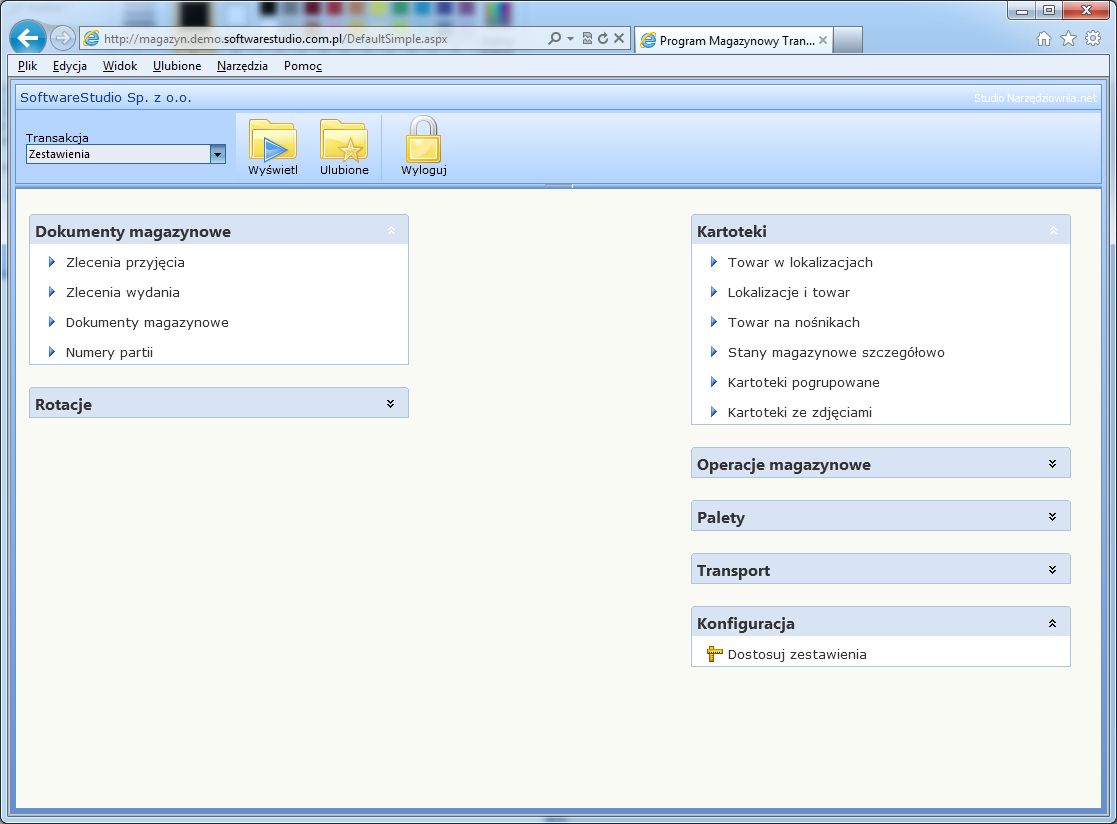Image resolution: width=1117 pixels, height=824 pixels.
Task: Close the Program Magazynowy tab
Action: 823,41
